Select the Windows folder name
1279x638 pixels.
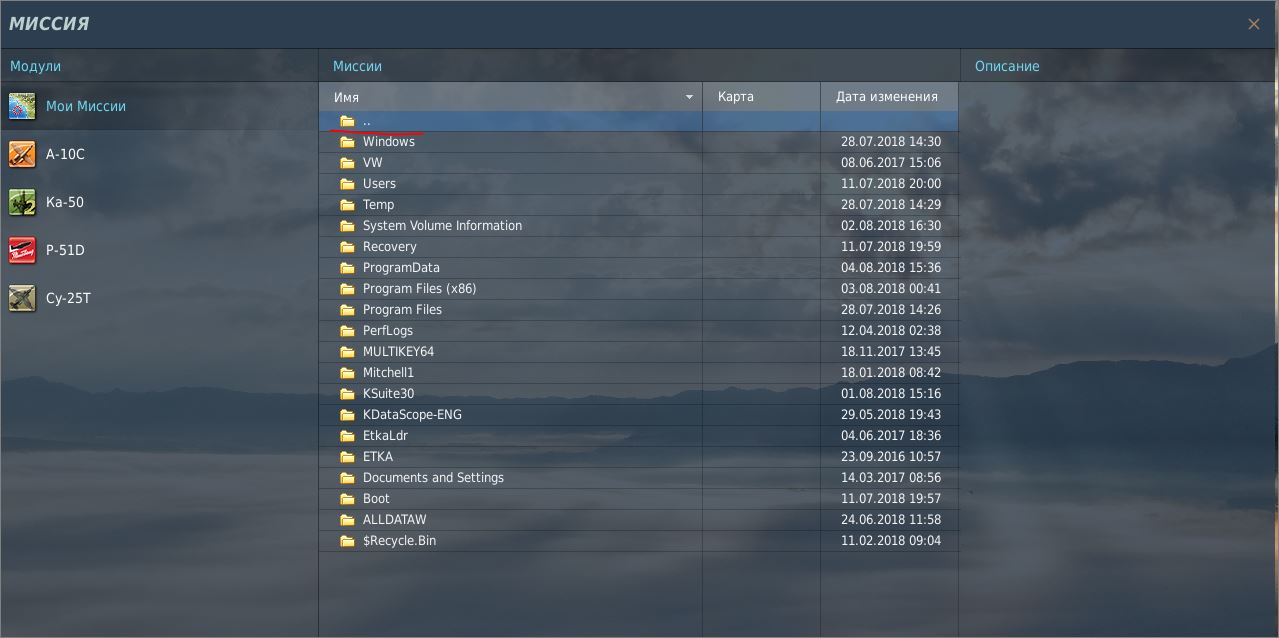389,142
